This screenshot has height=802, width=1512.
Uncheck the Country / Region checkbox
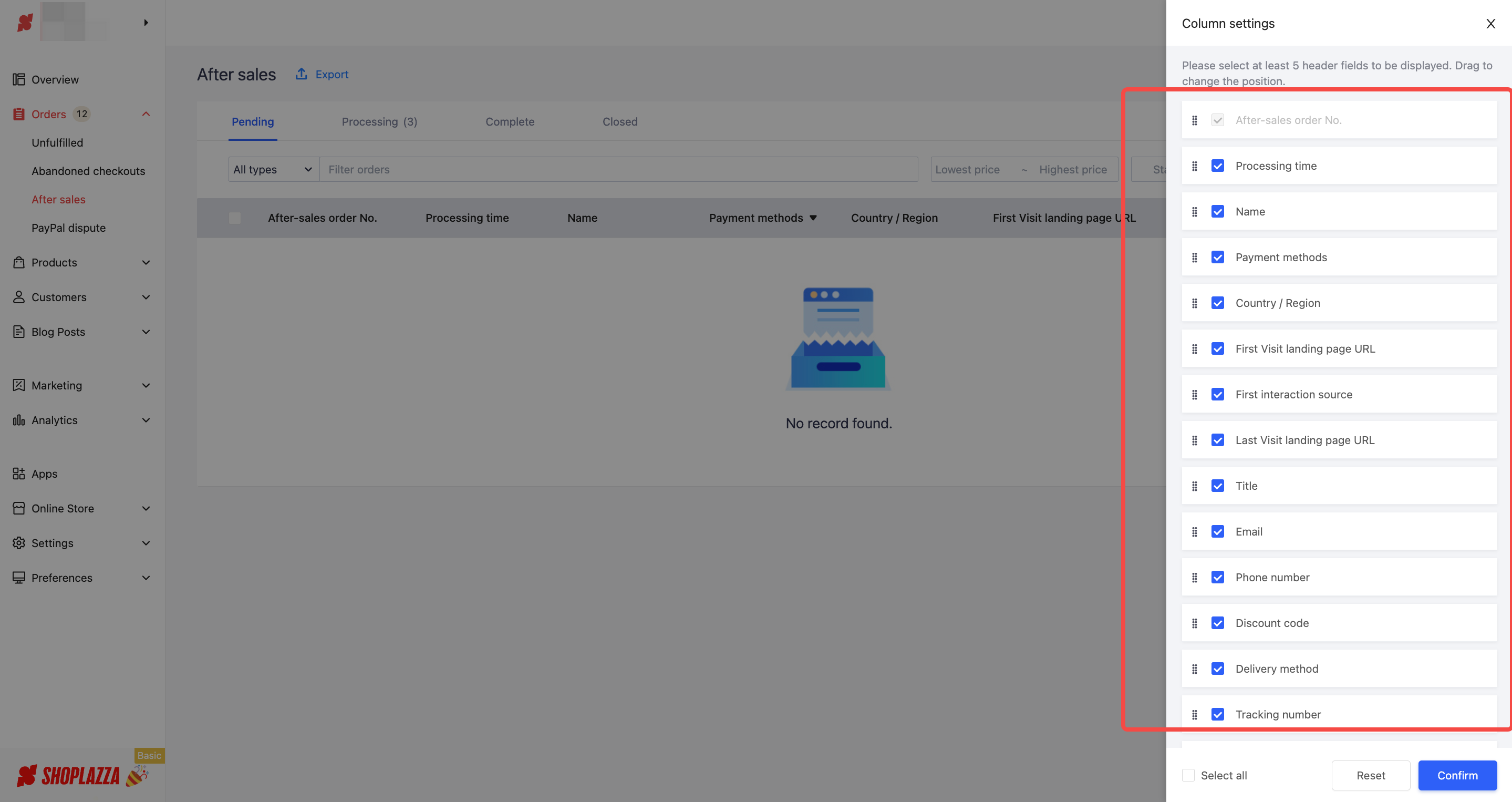point(1218,304)
